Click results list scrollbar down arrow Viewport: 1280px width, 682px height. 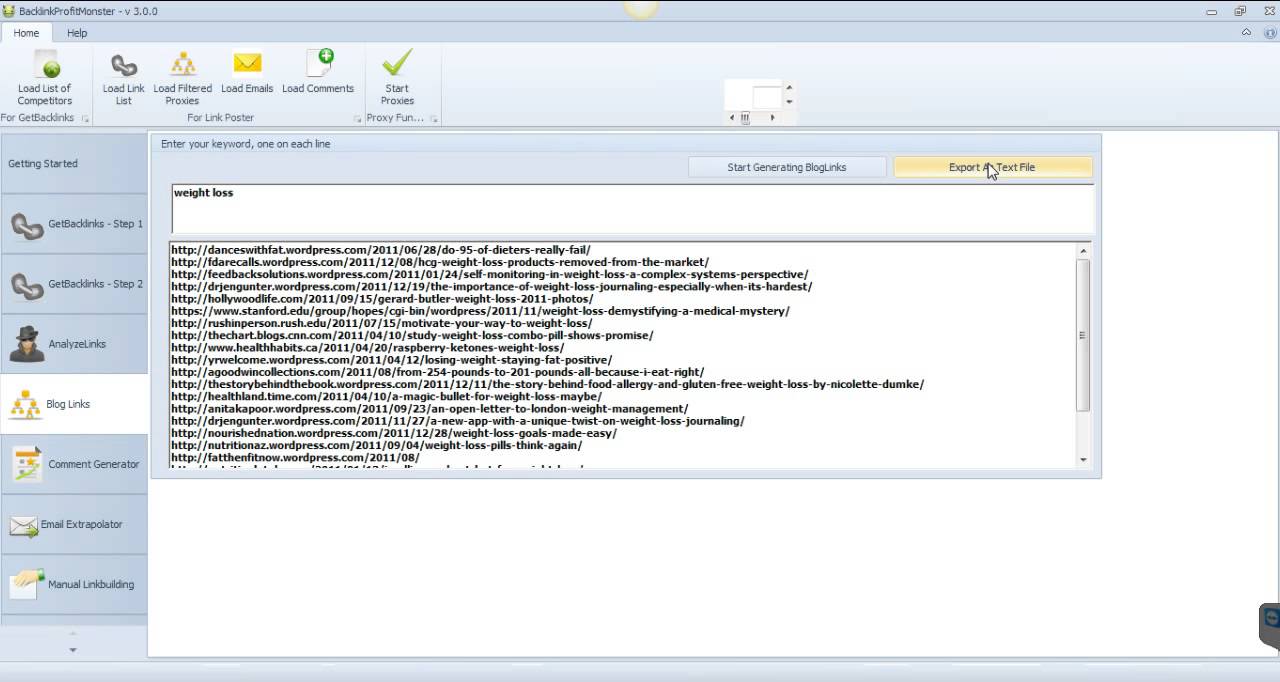(1083, 459)
